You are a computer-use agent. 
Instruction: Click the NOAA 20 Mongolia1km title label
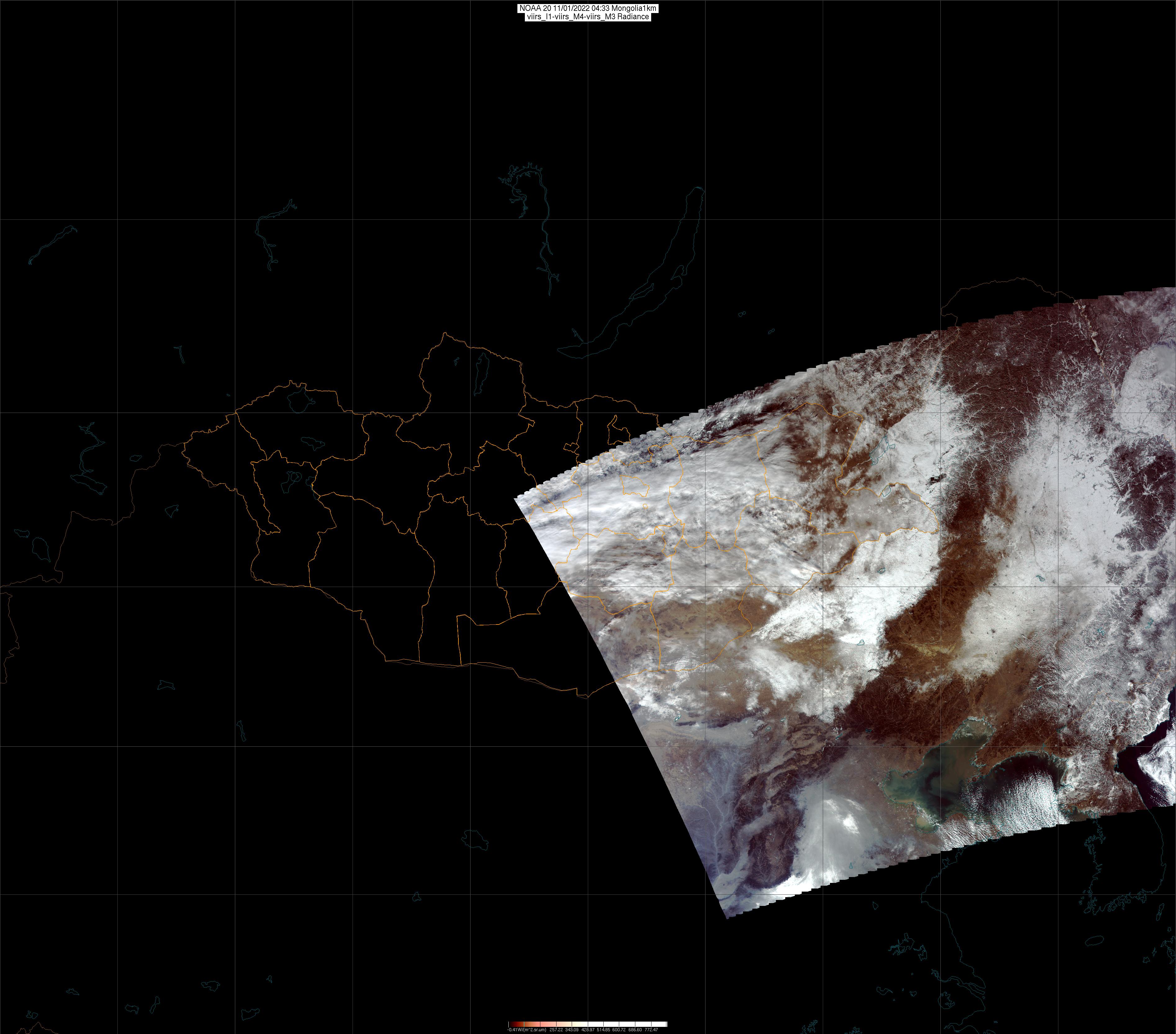[x=588, y=8]
